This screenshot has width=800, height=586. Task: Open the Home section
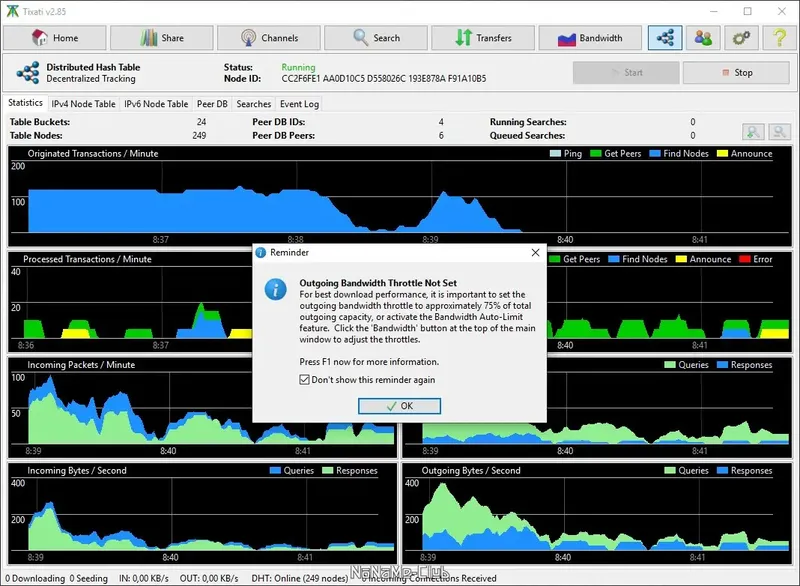tap(55, 38)
